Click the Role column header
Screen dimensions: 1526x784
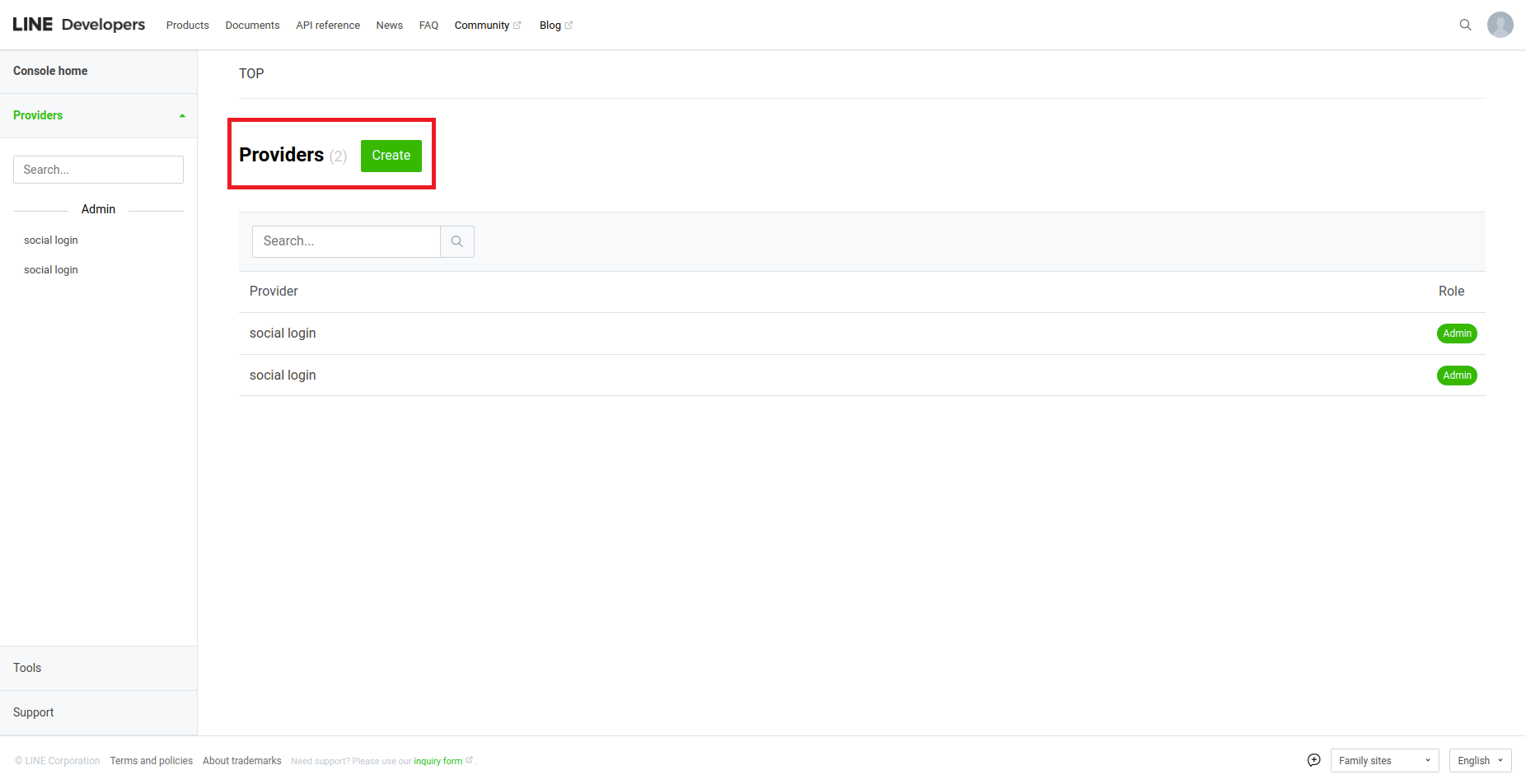click(1451, 292)
